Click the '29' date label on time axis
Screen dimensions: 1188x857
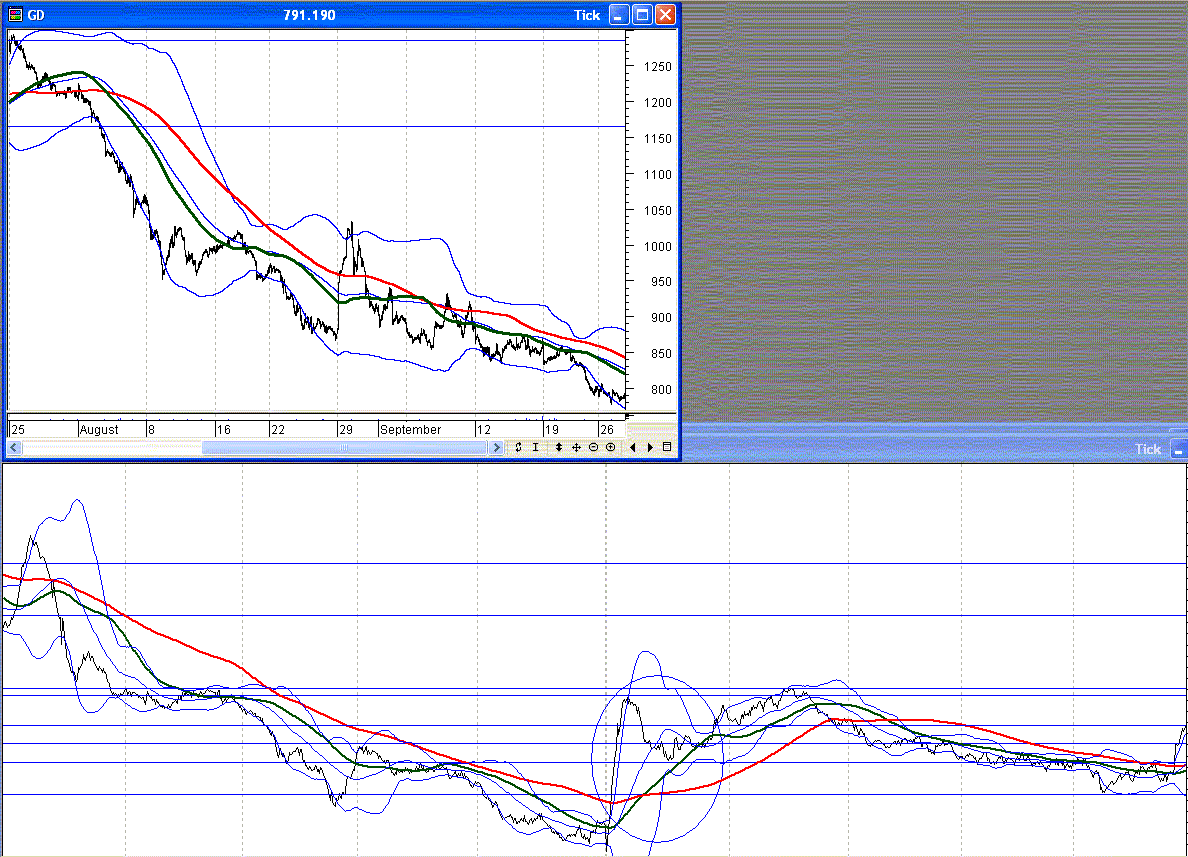pos(345,430)
